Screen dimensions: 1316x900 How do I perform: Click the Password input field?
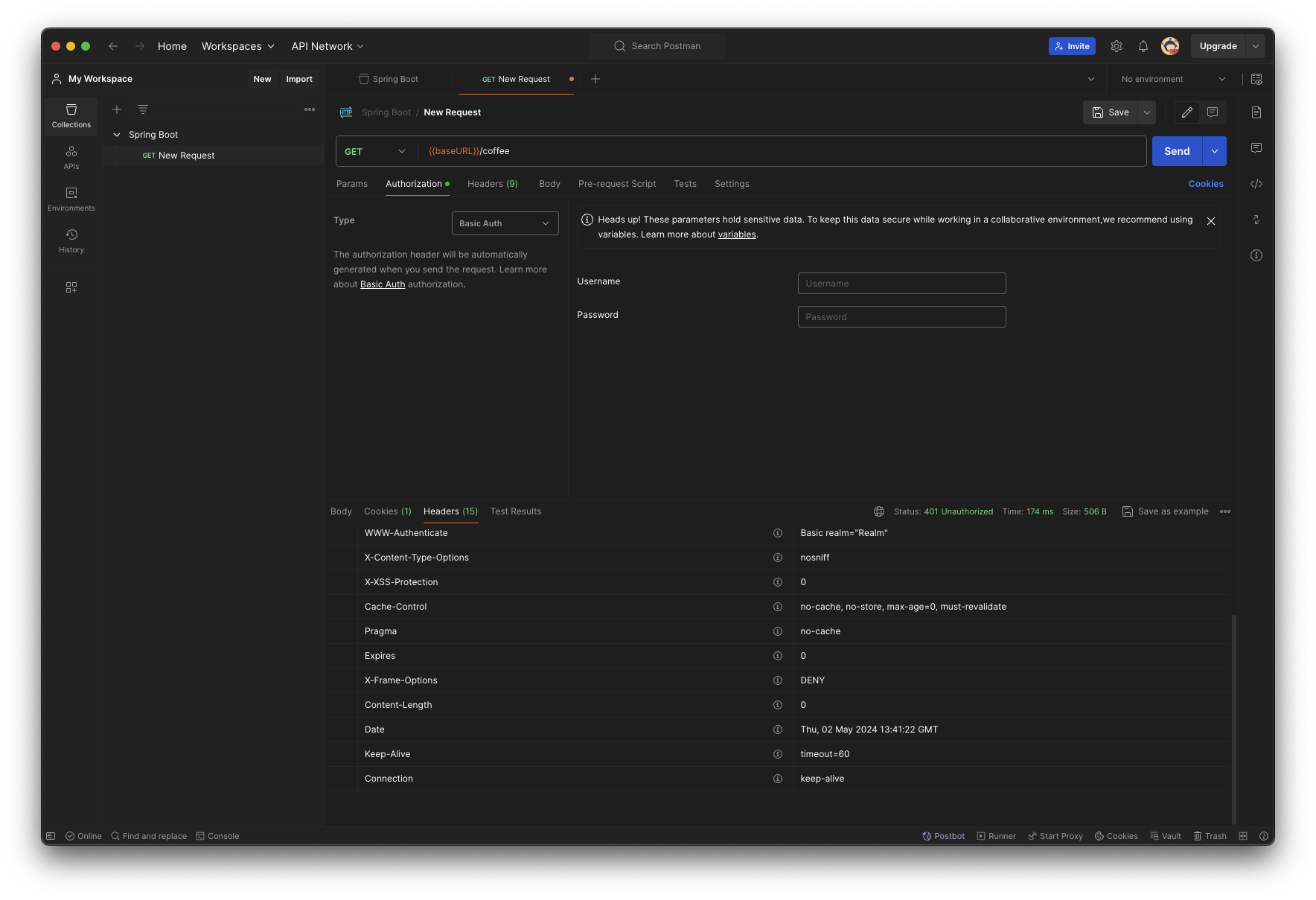(901, 317)
